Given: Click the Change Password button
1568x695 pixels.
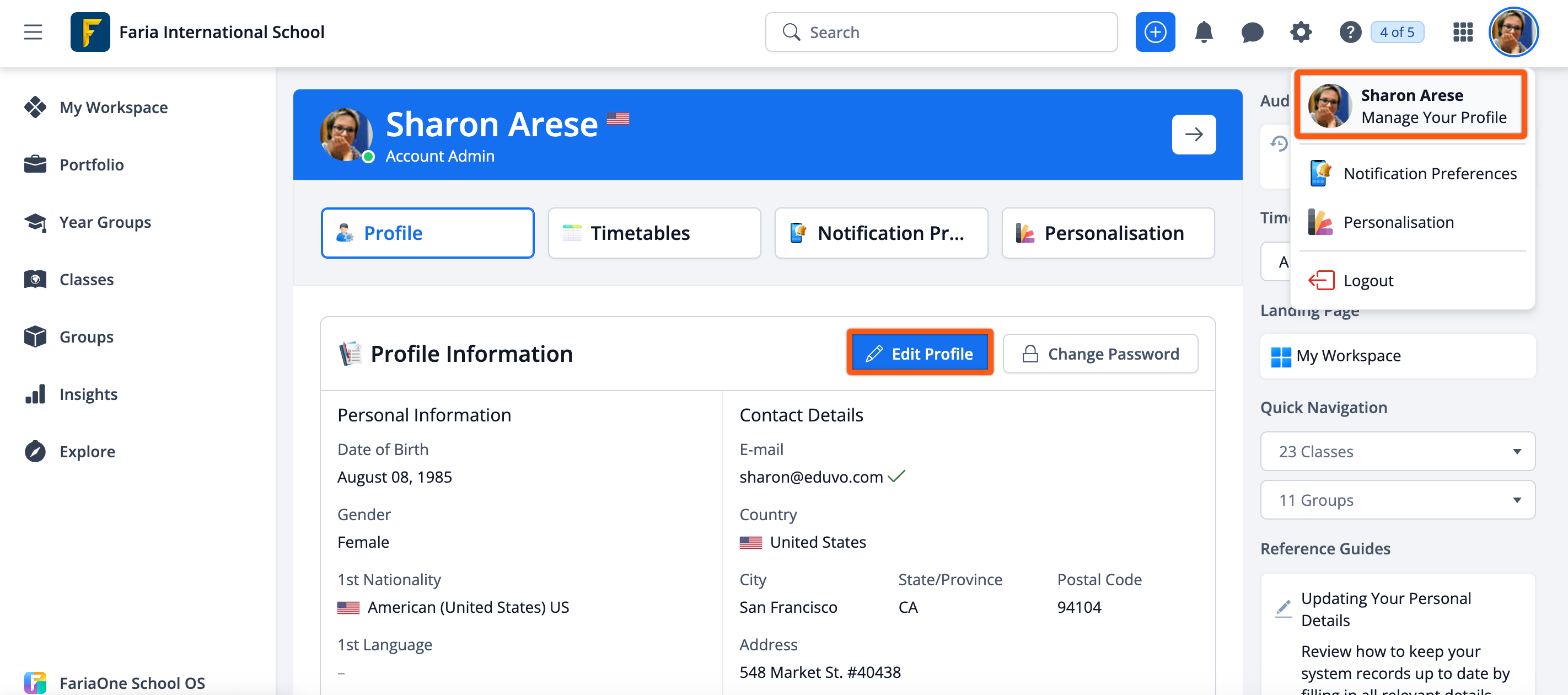Looking at the screenshot, I should 1100,353.
